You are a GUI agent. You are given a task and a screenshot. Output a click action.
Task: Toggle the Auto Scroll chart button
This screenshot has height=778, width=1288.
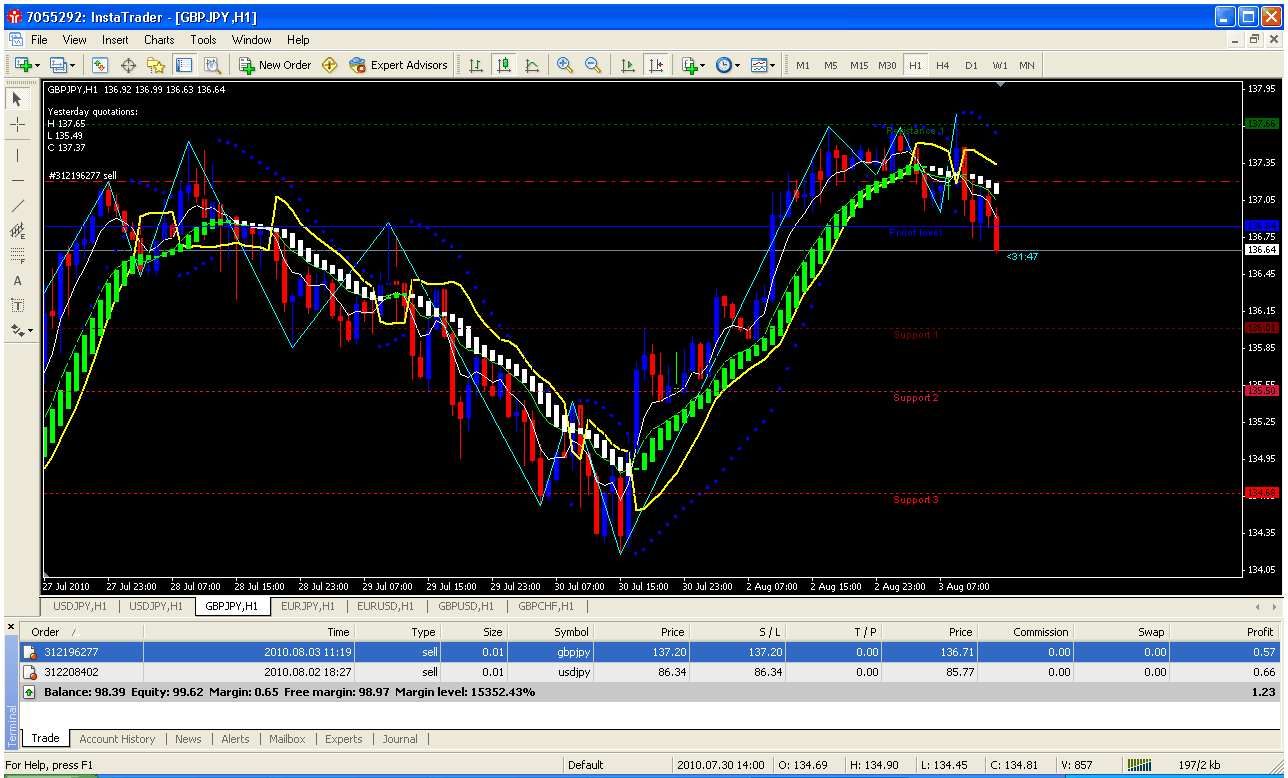tap(628, 65)
